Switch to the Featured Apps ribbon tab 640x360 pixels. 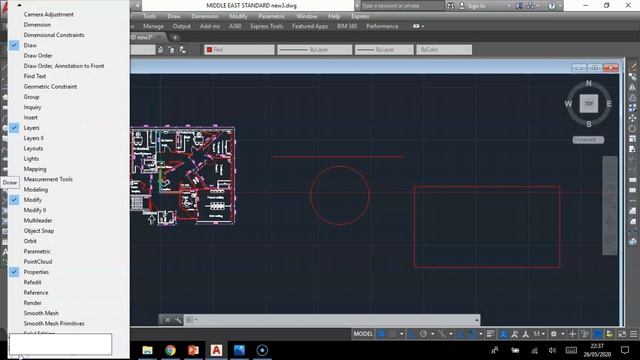[x=310, y=26]
